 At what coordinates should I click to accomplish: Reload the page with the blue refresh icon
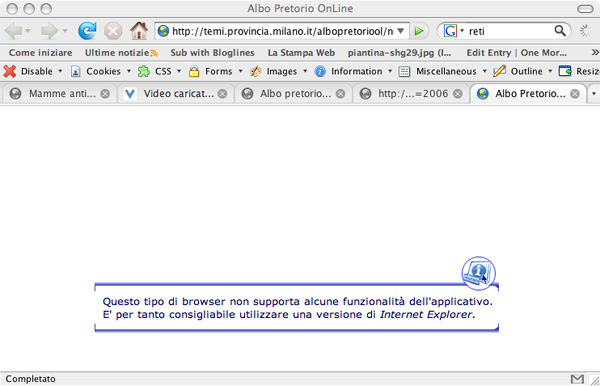coord(88,31)
